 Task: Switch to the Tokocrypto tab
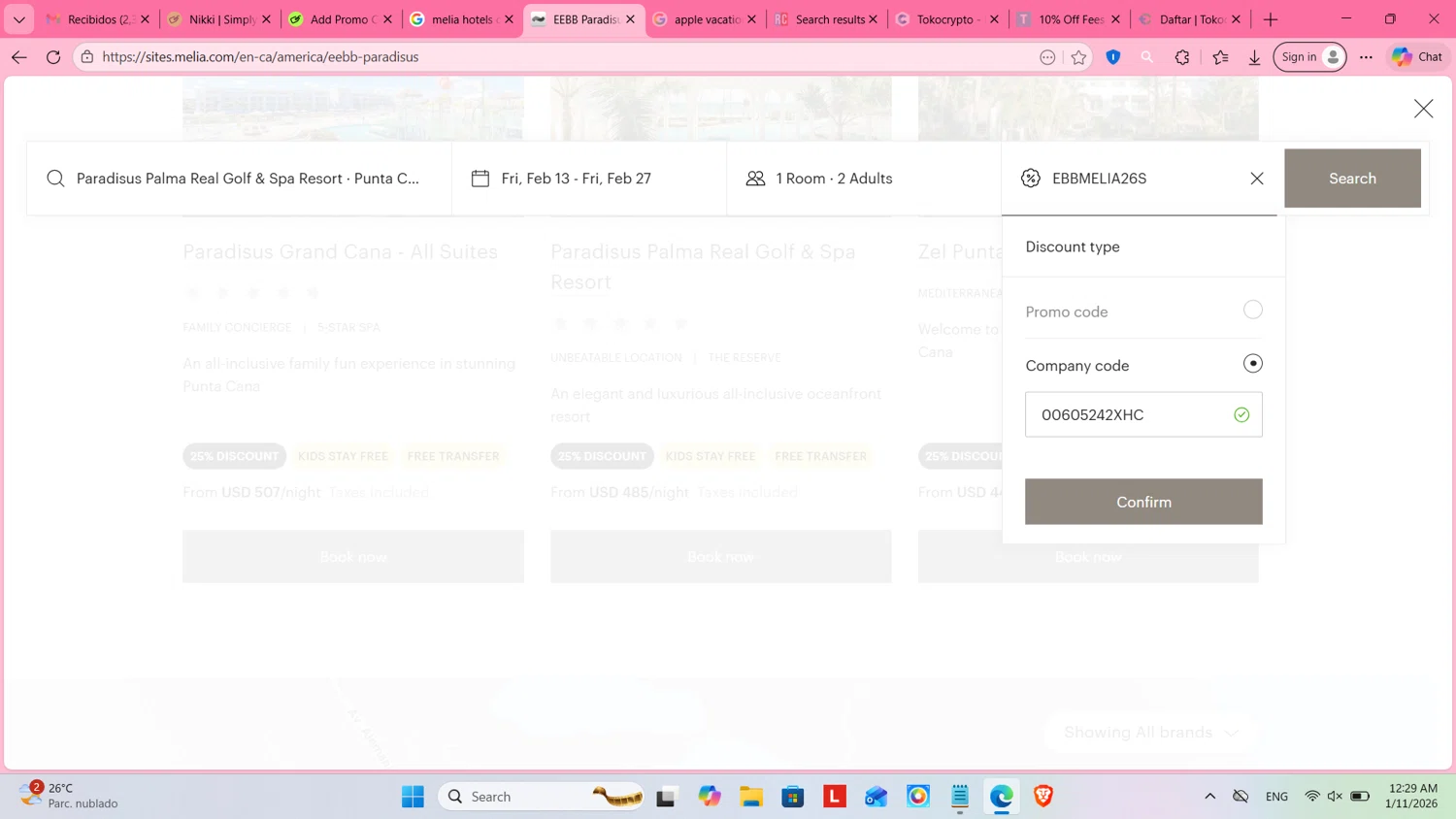tap(948, 19)
